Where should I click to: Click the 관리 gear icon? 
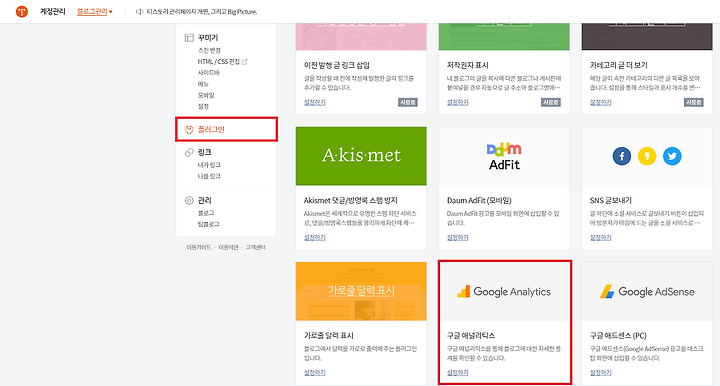[x=189, y=200]
